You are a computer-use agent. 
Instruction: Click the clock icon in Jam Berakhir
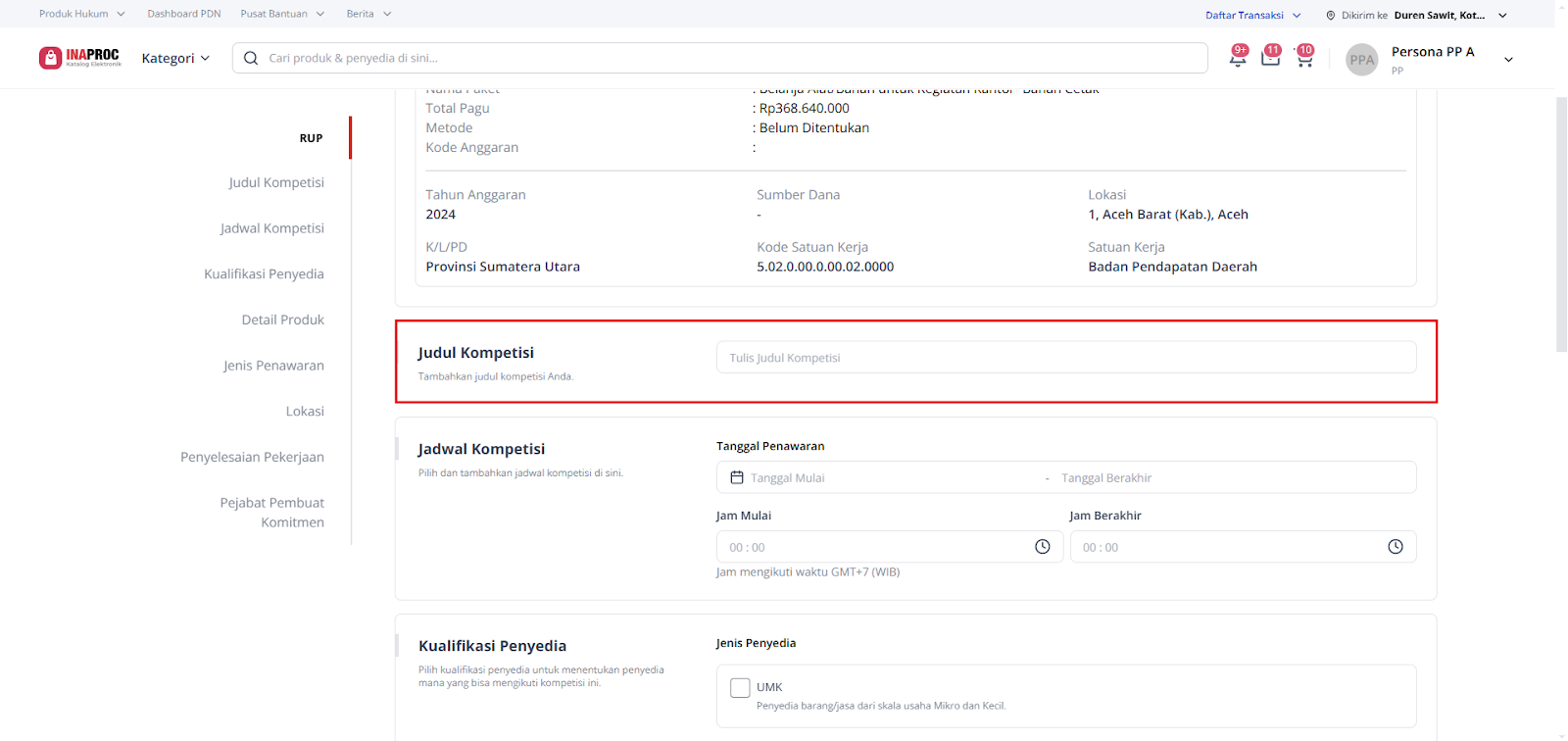[1395, 547]
